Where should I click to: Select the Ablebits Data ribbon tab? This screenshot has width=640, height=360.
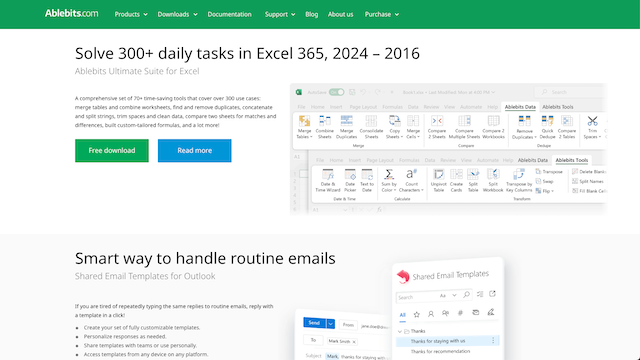pos(520,107)
